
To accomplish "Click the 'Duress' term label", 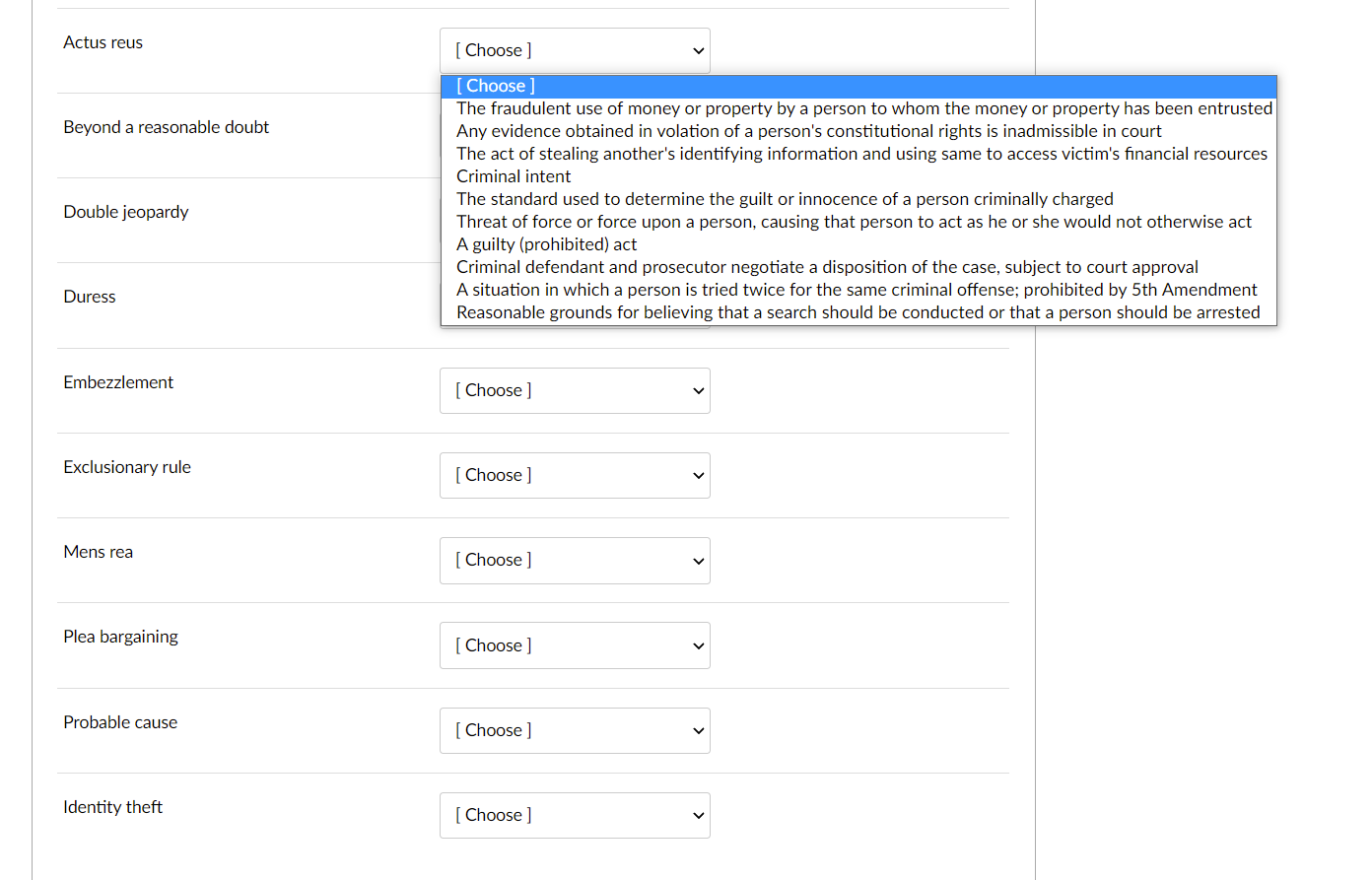I will coord(89,297).
